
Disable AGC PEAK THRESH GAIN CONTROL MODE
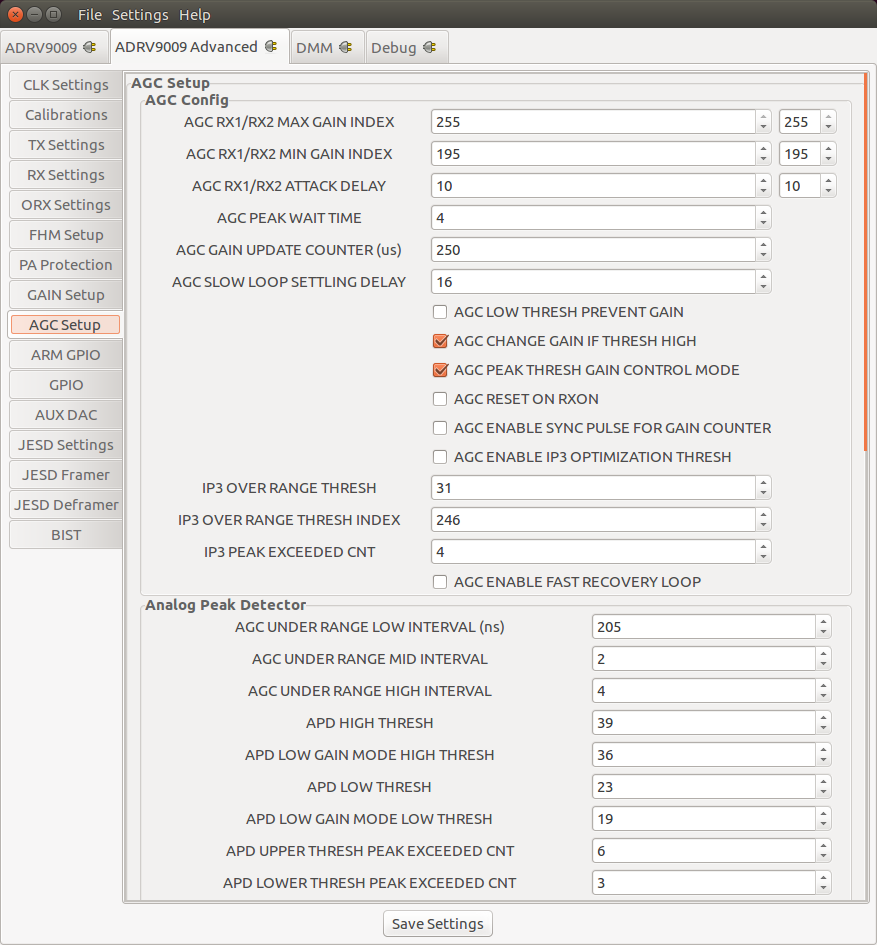point(440,370)
